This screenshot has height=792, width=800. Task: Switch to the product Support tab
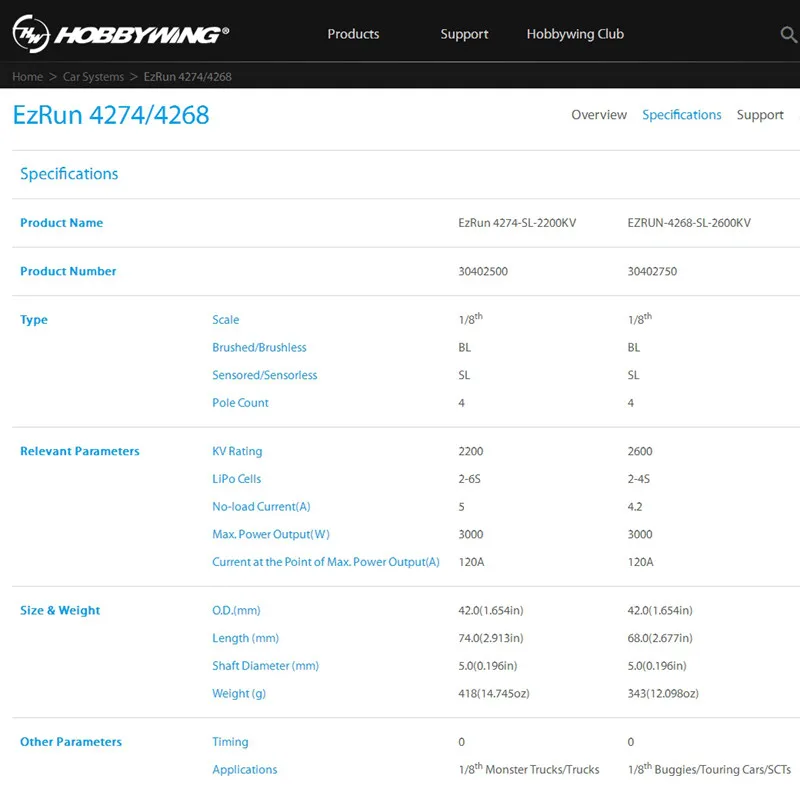760,115
